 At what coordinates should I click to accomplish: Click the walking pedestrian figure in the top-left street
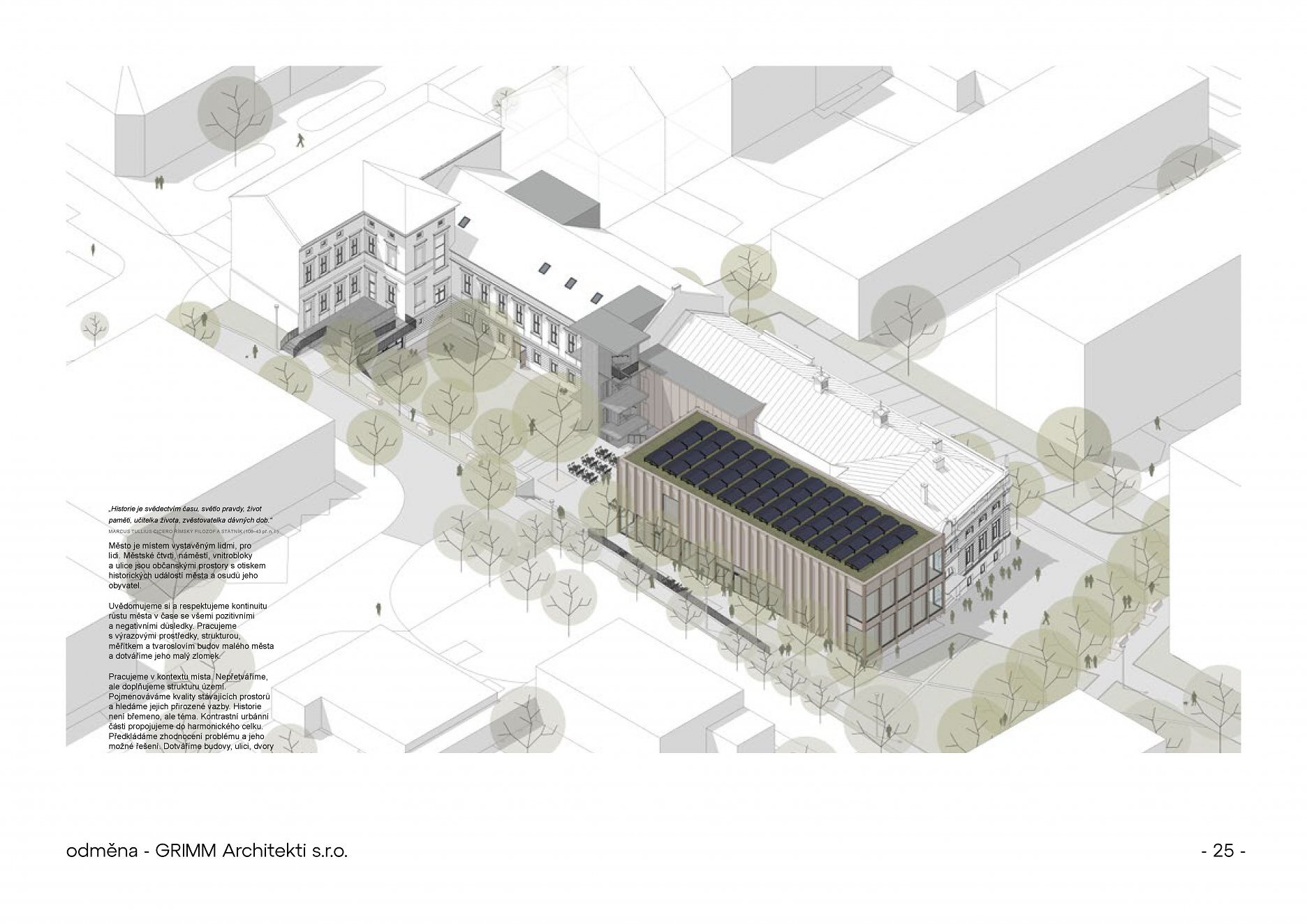(300, 140)
